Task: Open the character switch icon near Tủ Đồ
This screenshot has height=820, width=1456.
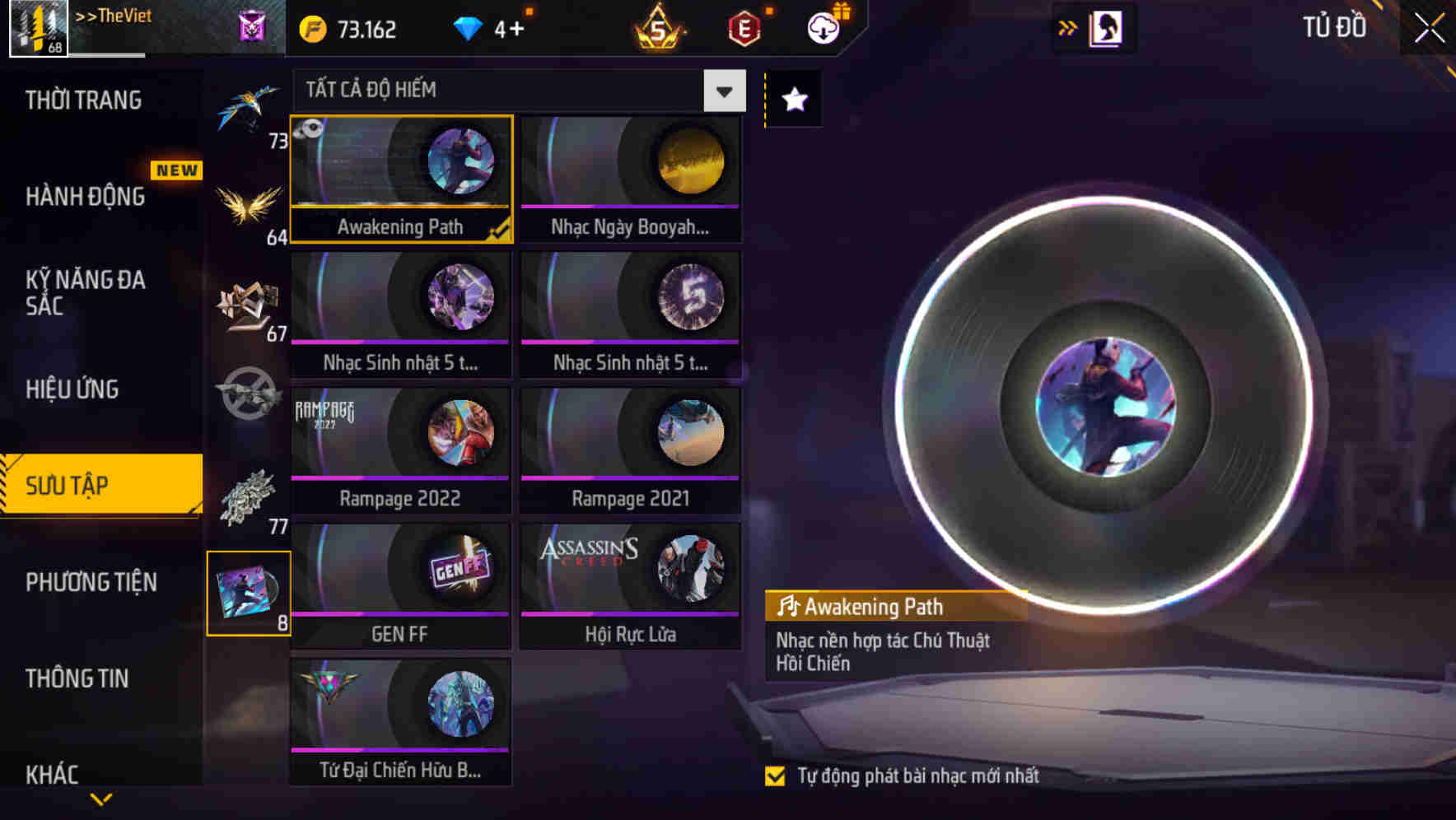Action: click(1105, 29)
